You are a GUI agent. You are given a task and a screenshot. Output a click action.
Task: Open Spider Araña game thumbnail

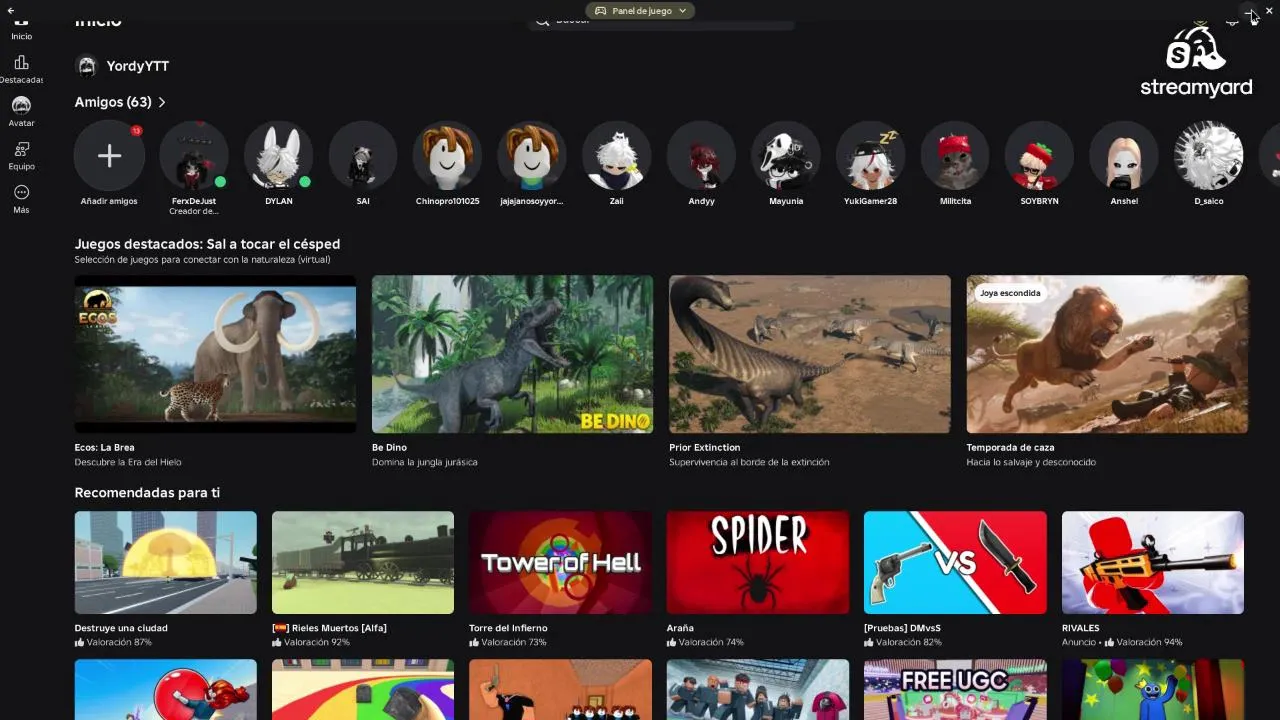coord(758,562)
